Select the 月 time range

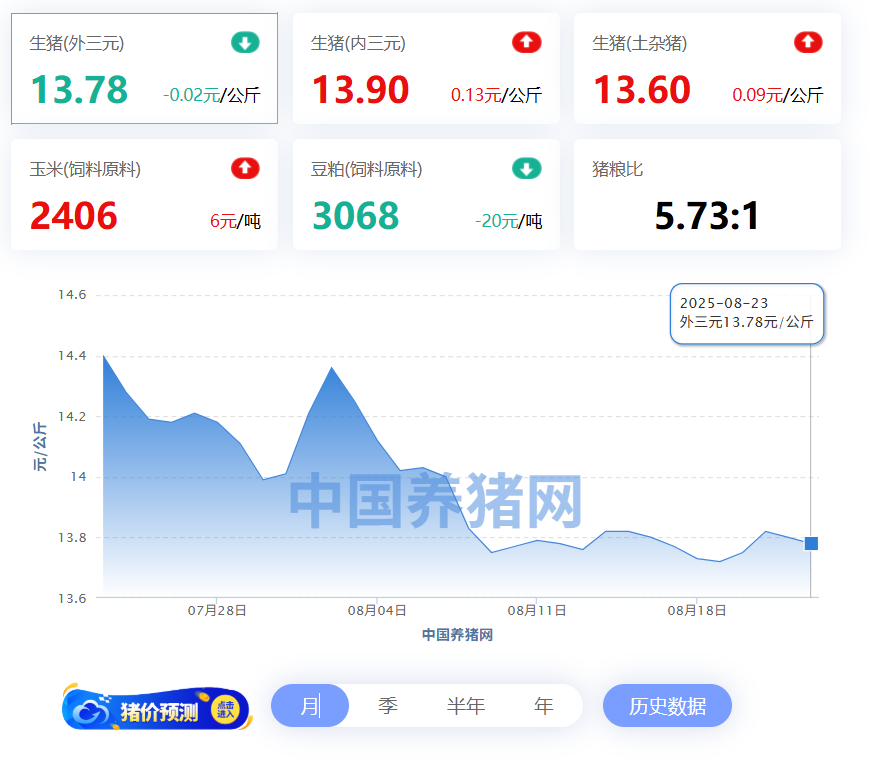310,706
